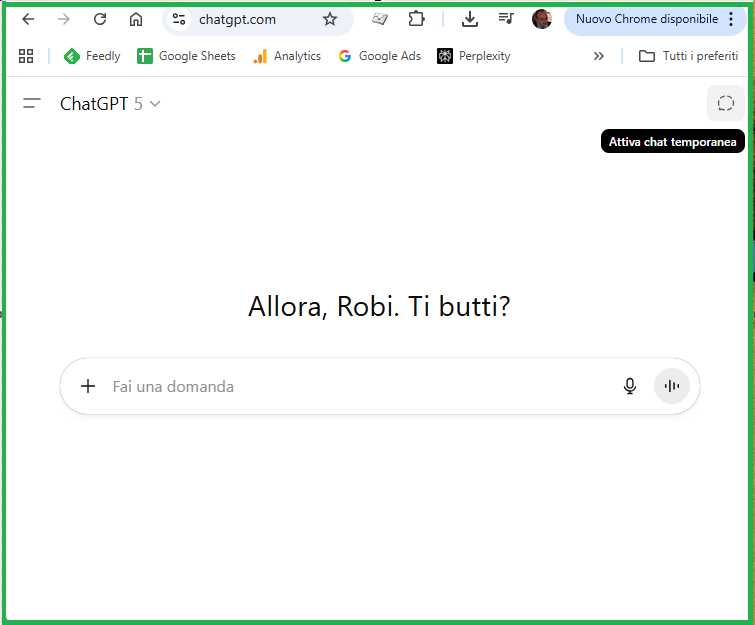Toggle the temporary chat mode
Viewport: 755px width, 625px height.
point(725,103)
